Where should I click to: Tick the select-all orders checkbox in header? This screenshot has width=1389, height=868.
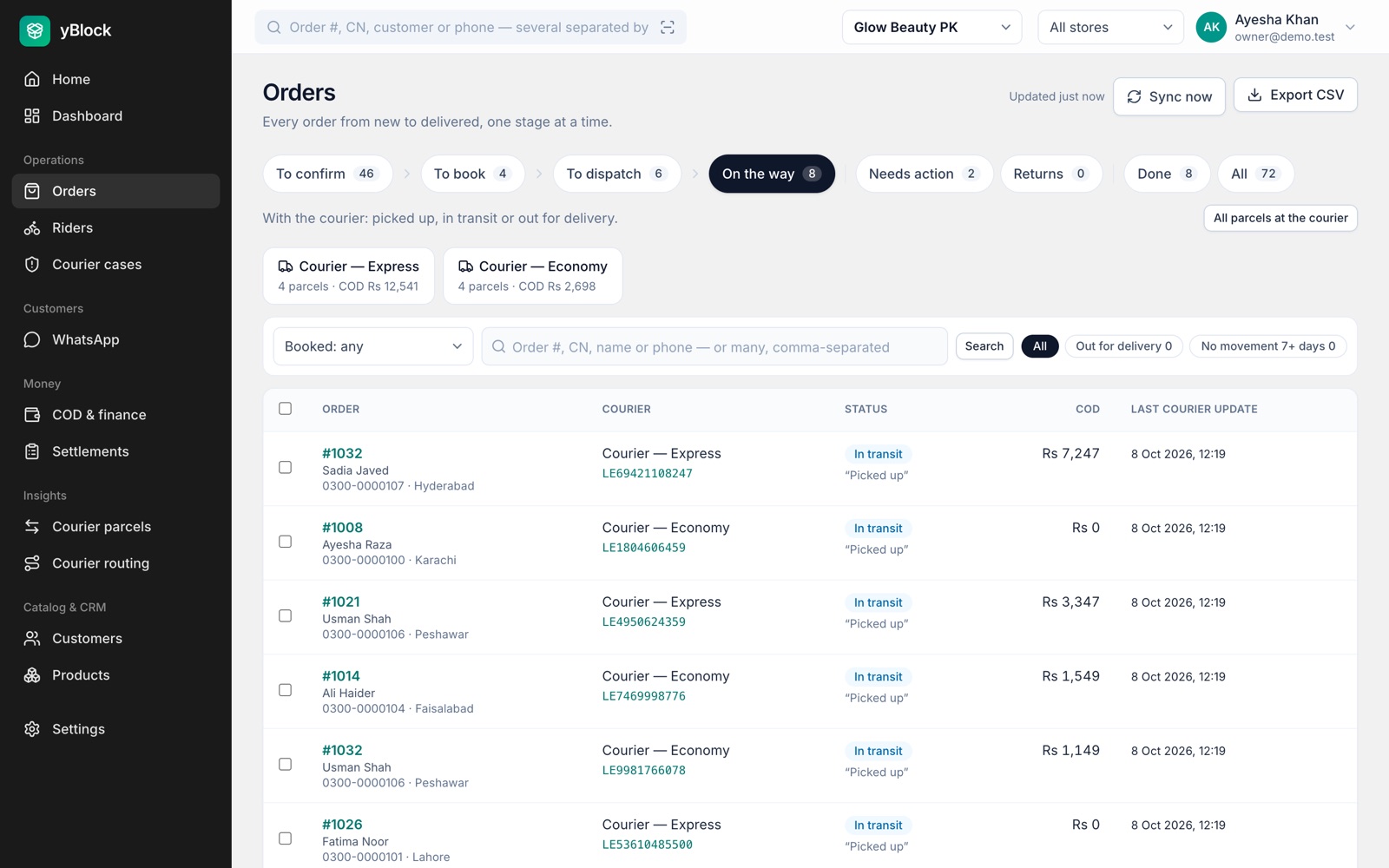[285, 408]
